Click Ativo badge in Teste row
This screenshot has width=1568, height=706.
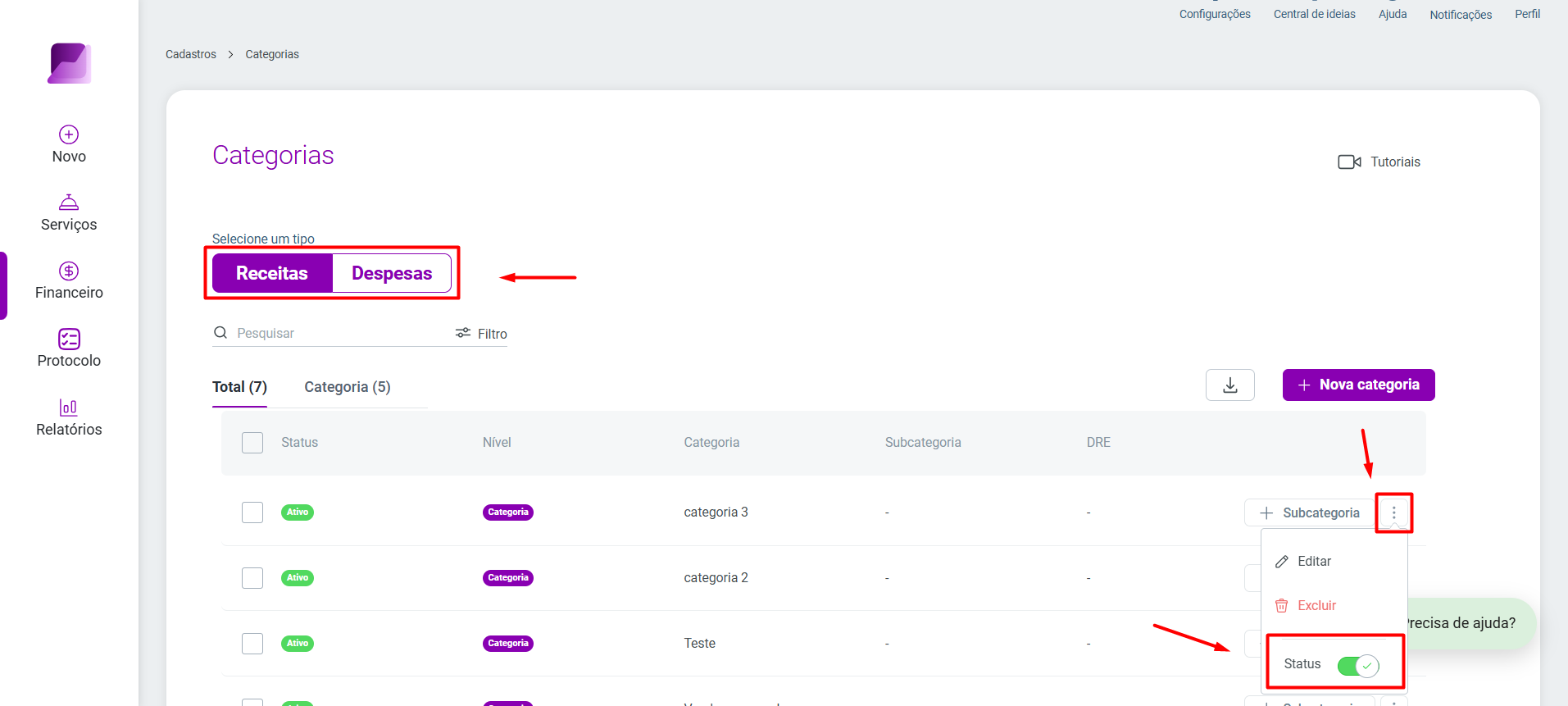point(298,644)
